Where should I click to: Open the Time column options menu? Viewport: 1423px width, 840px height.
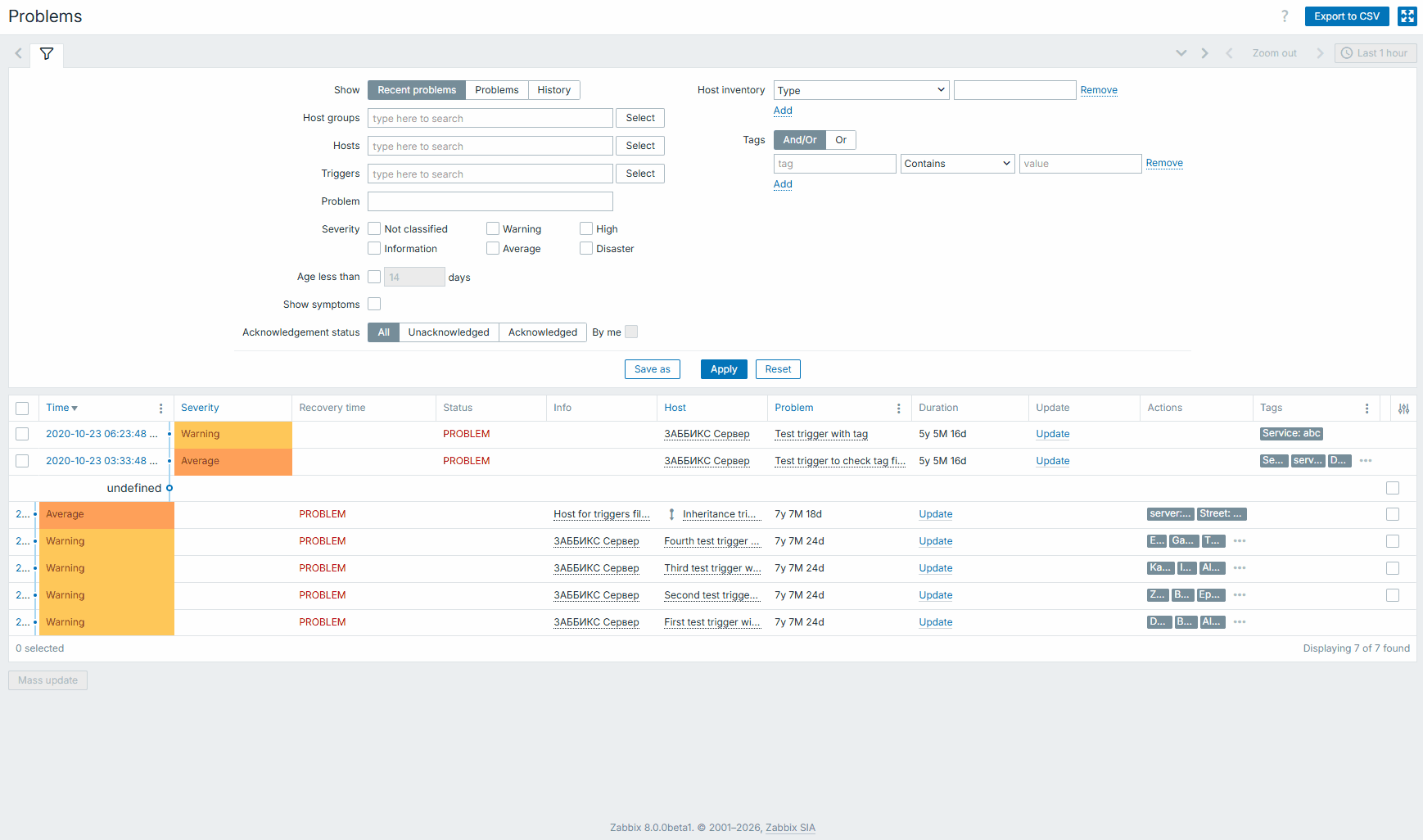click(x=160, y=409)
